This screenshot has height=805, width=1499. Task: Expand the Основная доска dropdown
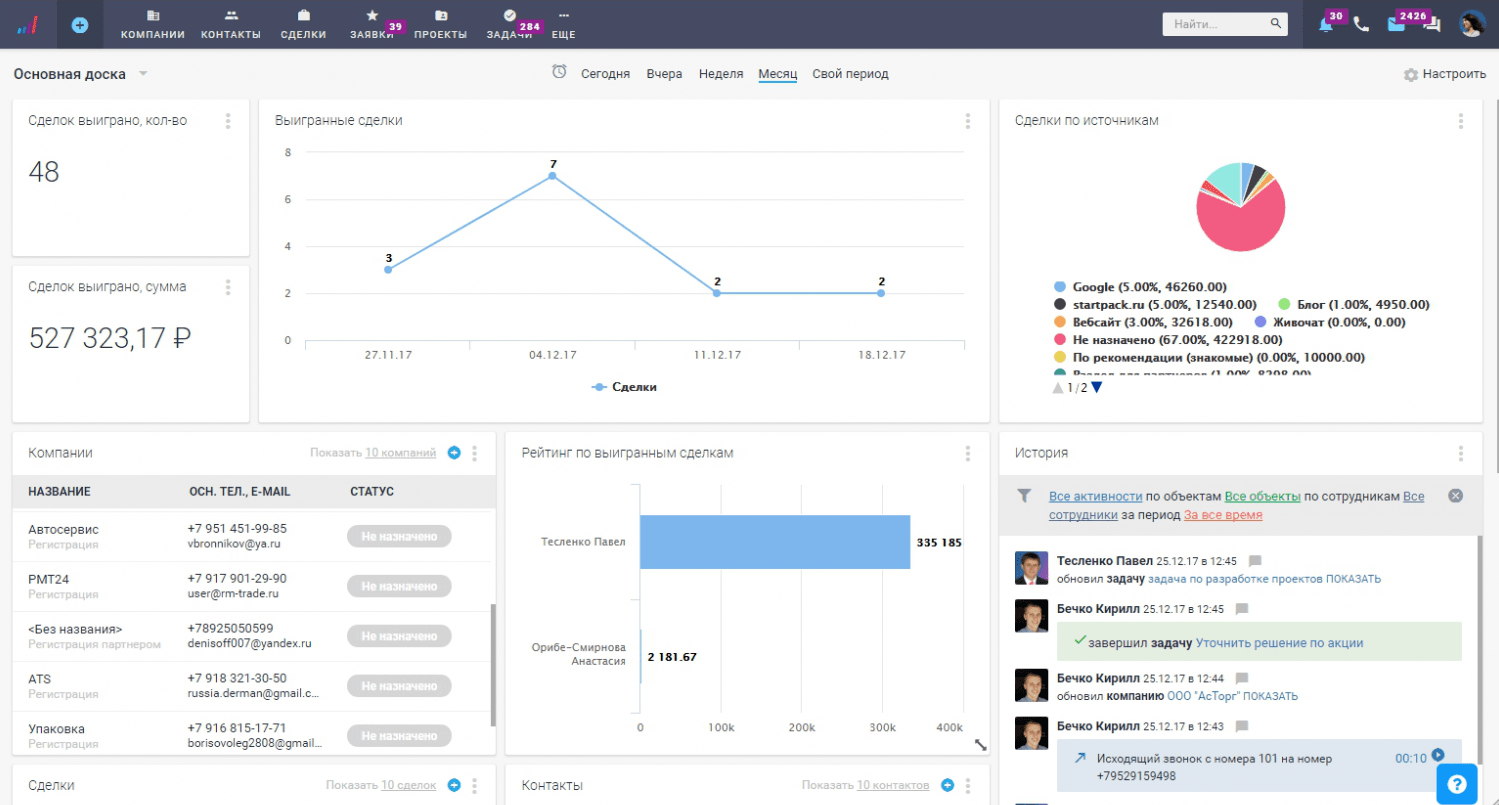(x=143, y=74)
